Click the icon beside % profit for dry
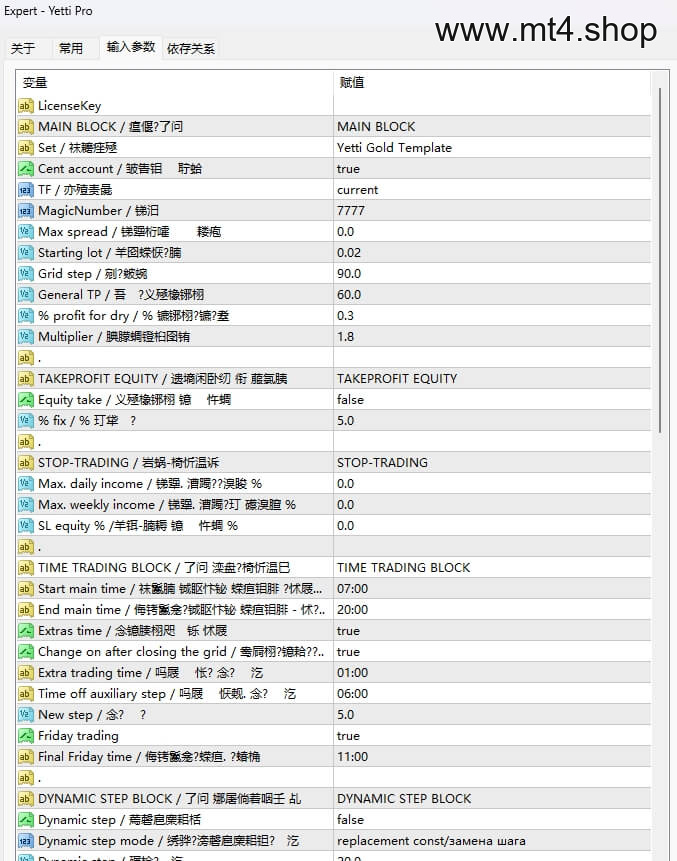The height and width of the screenshot is (861, 677). [26, 315]
